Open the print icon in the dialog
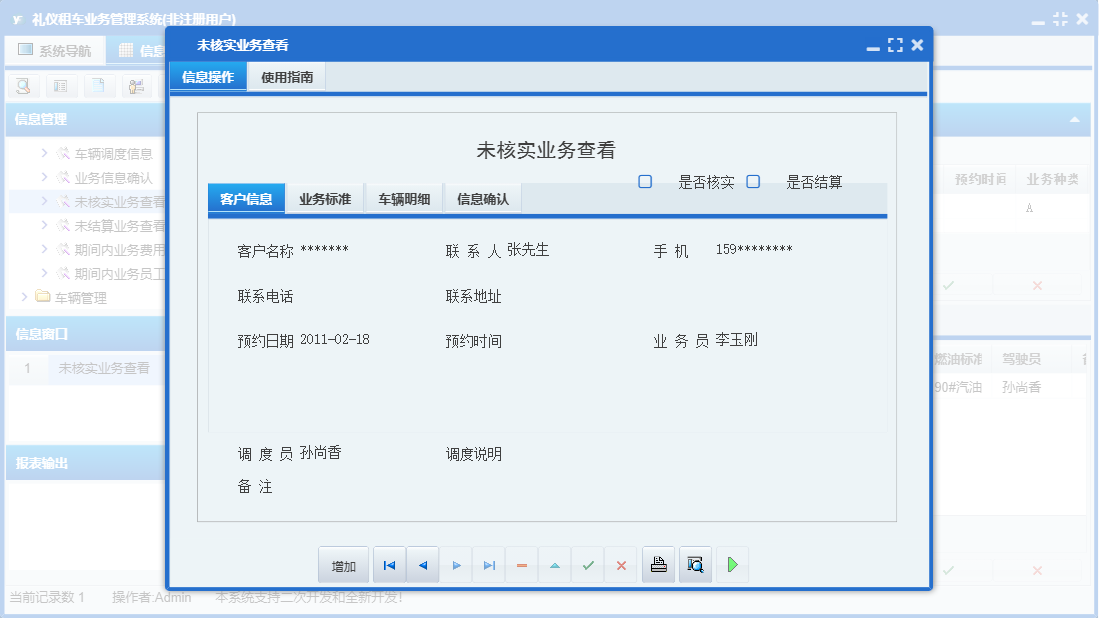 pyautogui.click(x=658, y=565)
